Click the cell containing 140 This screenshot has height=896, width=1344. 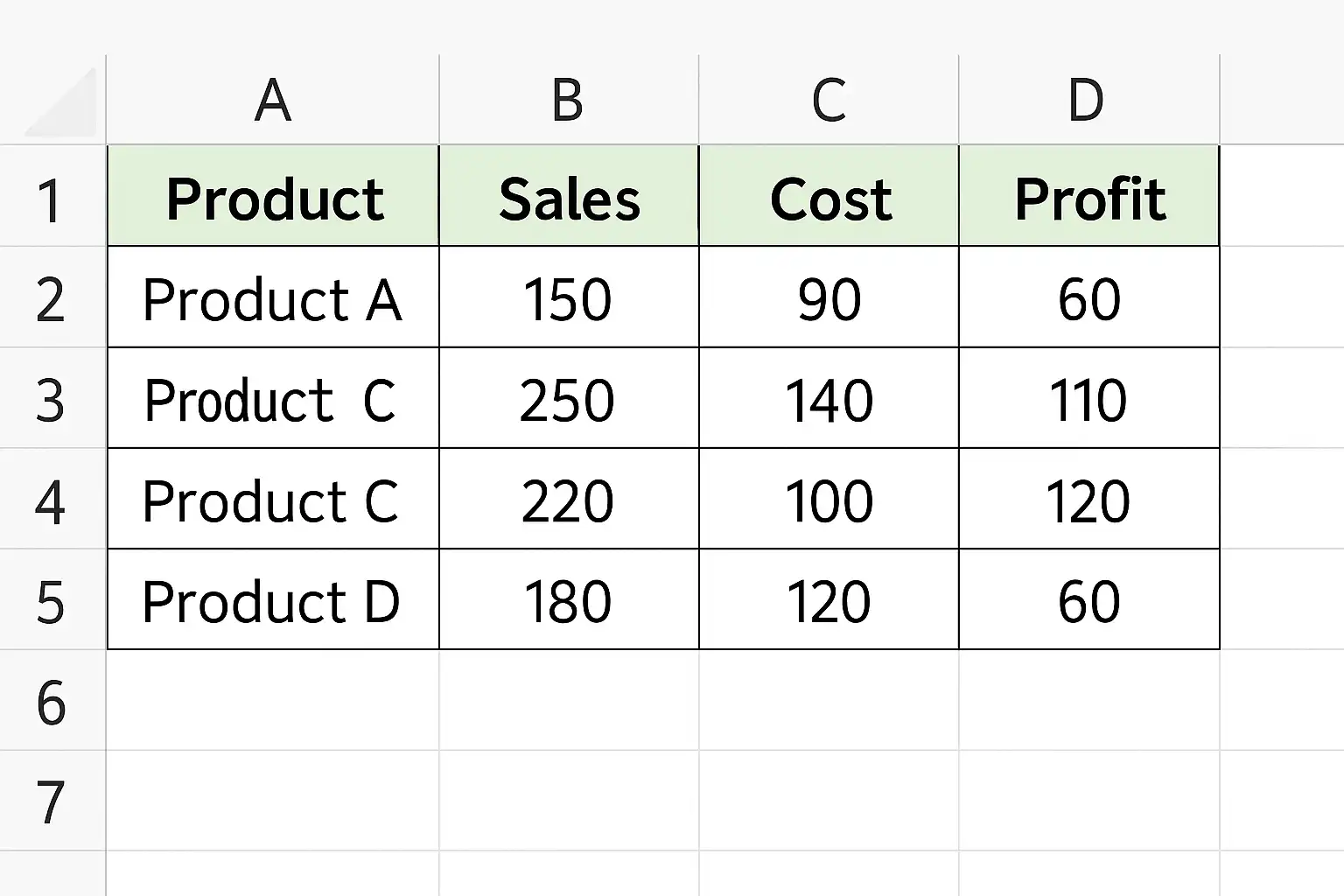tap(829, 398)
